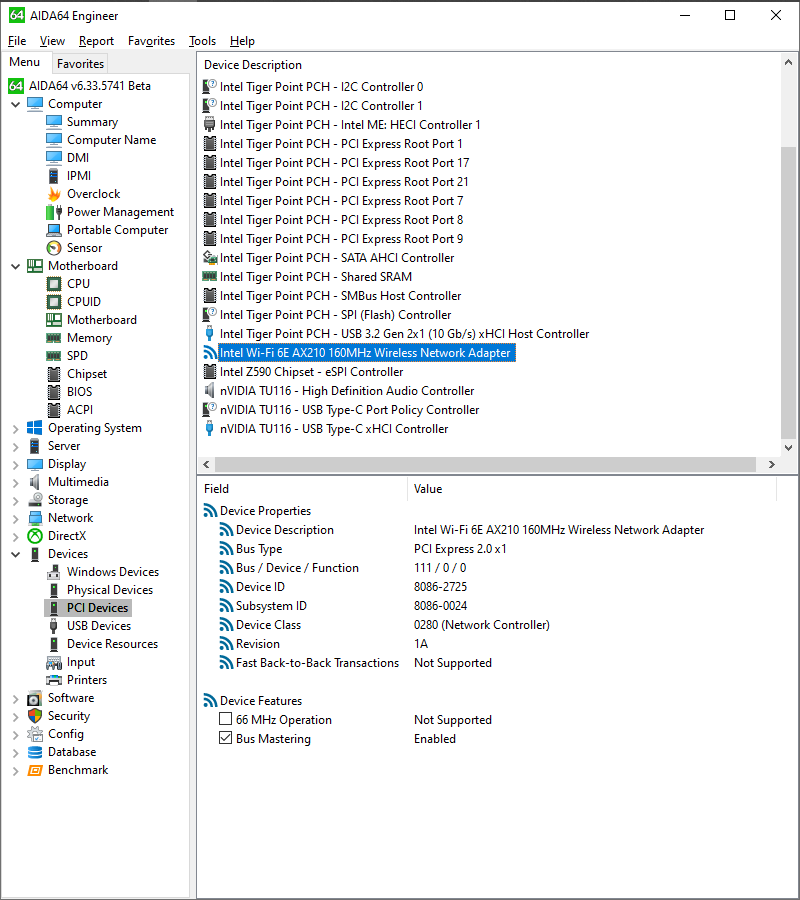Select the DirectX Xbox icon

(x=35, y=536)
